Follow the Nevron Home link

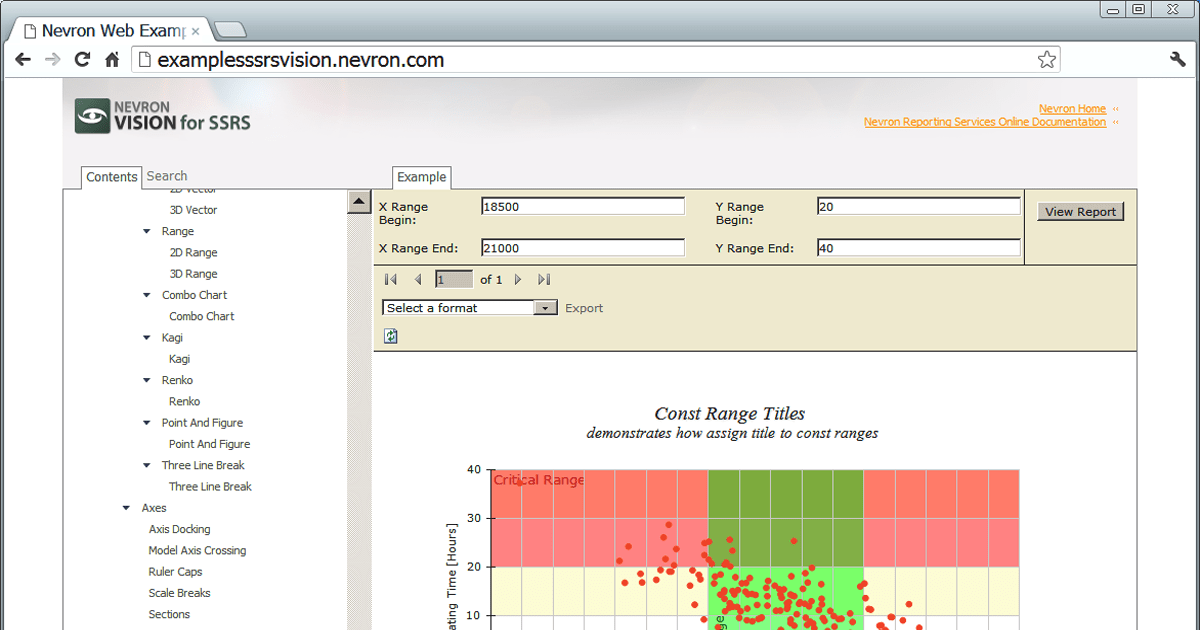tap(1072, 108)
